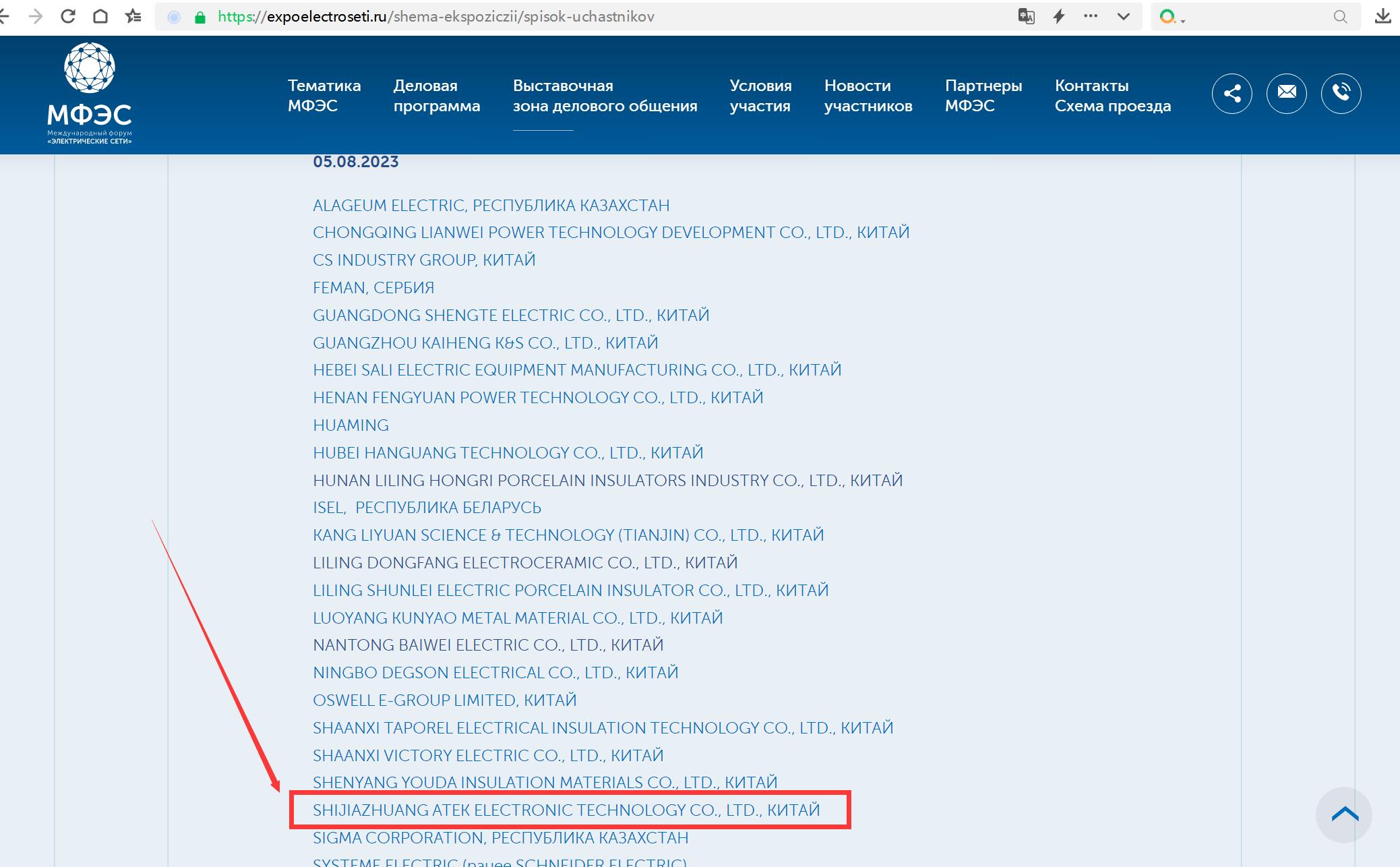Viewport: 1400px width, 867px height.
Task: Go to browser home page icon
Action: click(100, 16)
